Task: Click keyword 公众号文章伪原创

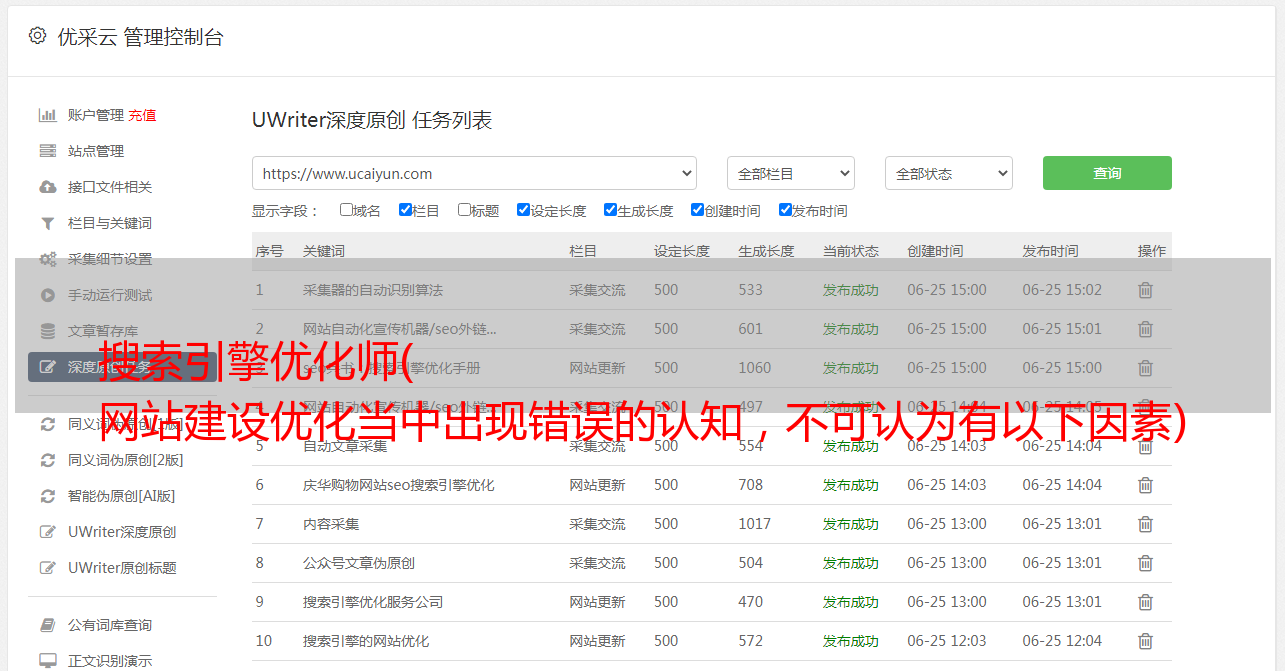Action: click(359, 563)
